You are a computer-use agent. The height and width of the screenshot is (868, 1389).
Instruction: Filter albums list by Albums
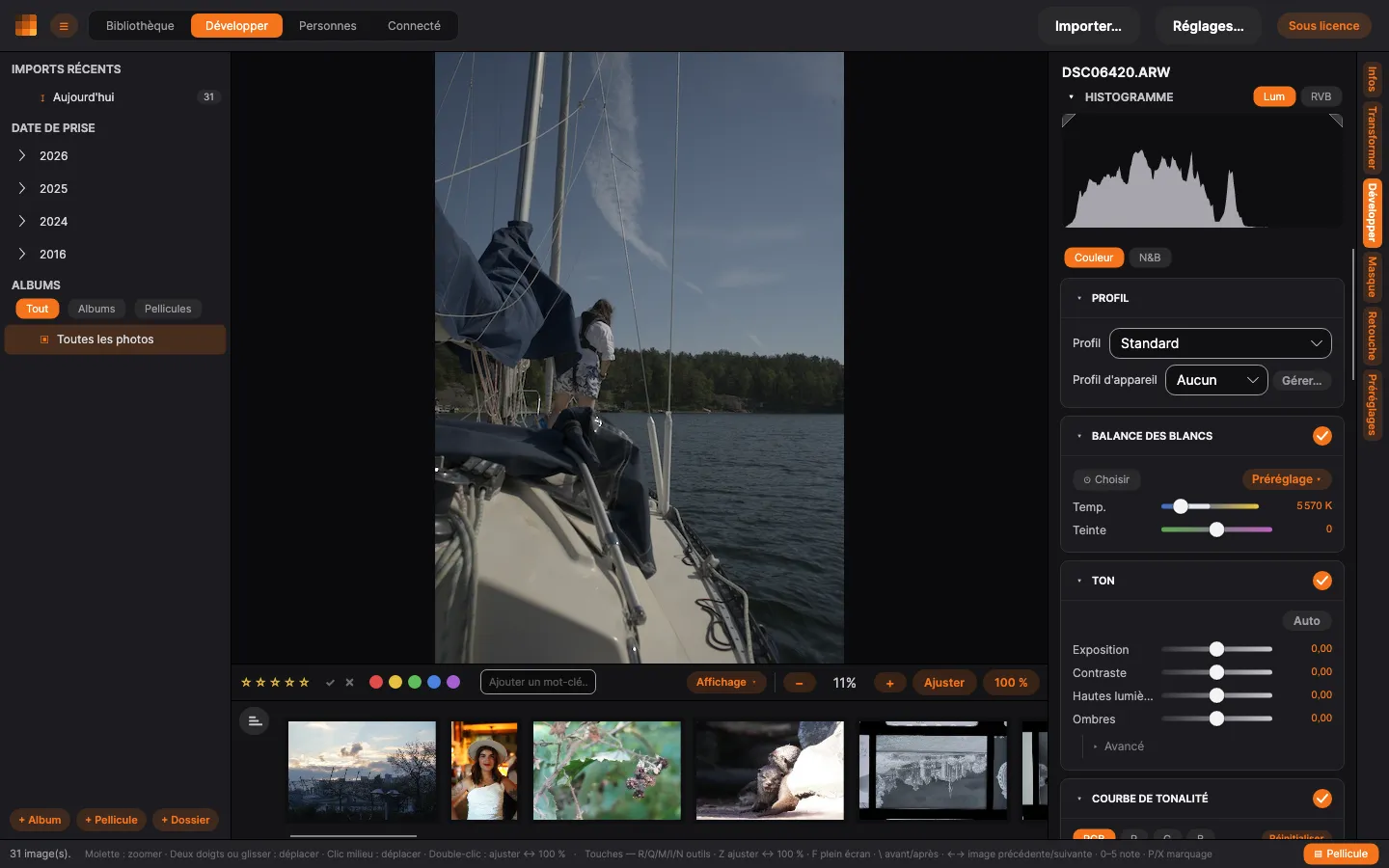click(96, 309)
